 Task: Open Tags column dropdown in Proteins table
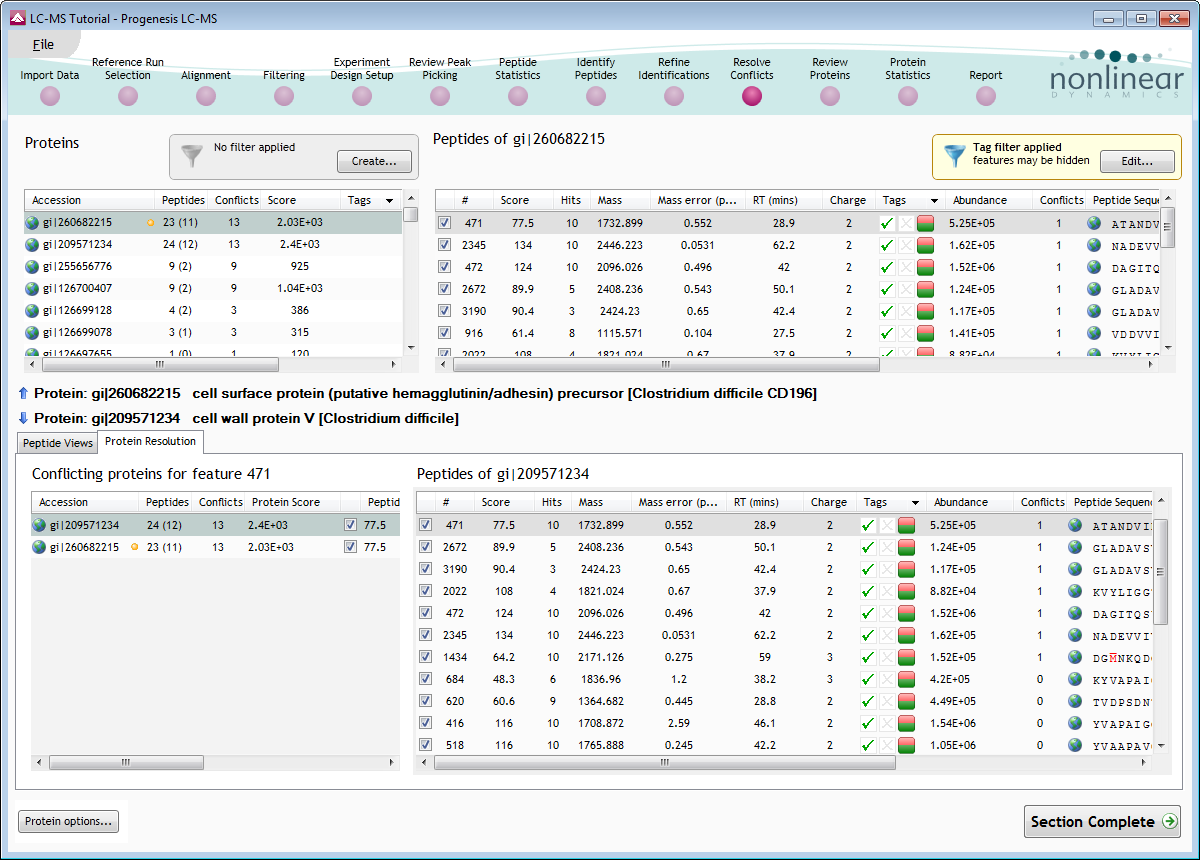click(x=389, y=201)
